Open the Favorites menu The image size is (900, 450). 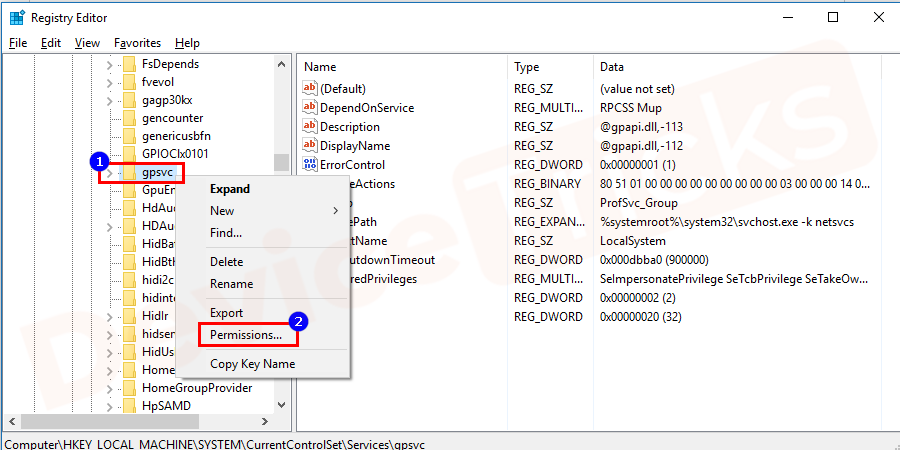tap(138, 43)
